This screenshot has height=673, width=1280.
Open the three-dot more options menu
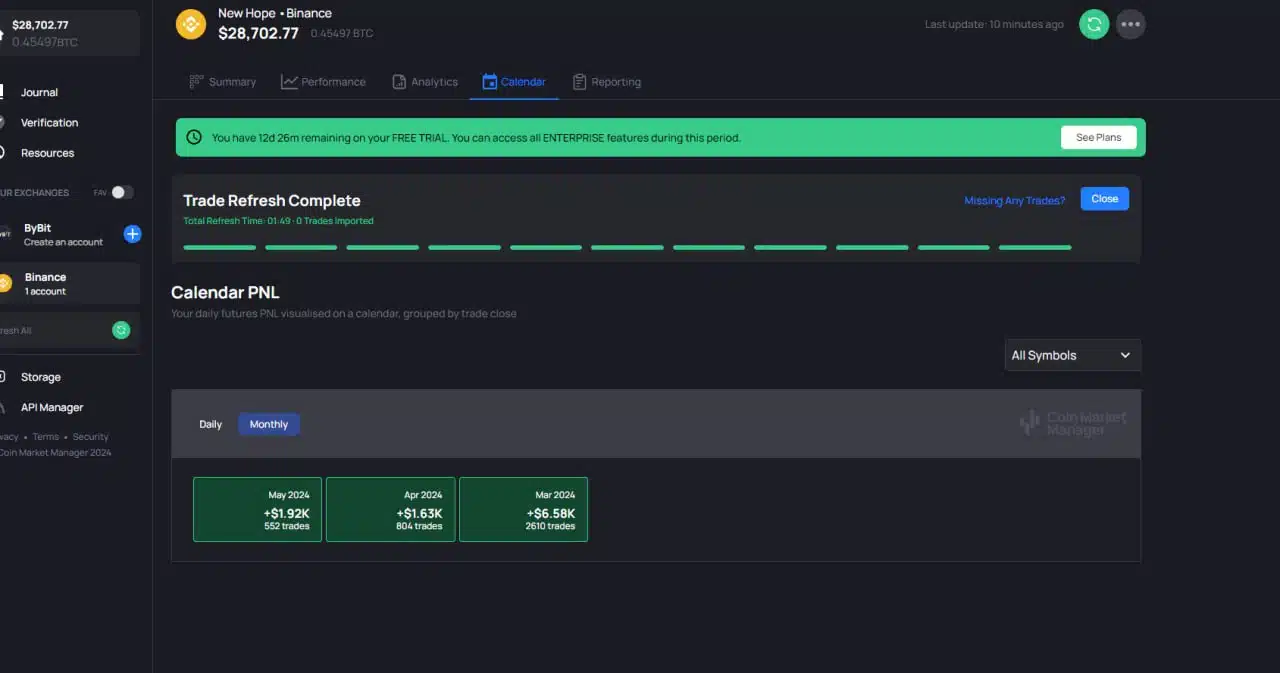click(x=1131, y=24)
